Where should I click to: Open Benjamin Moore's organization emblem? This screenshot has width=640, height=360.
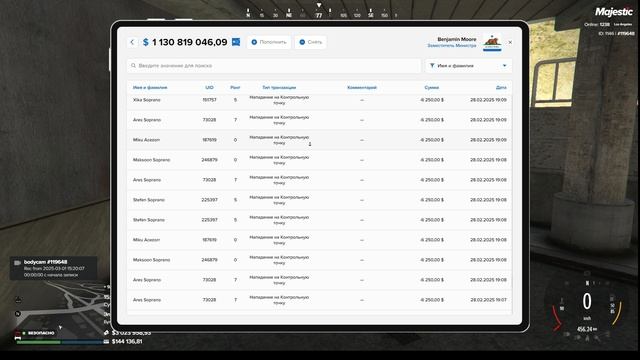[492, 42]
